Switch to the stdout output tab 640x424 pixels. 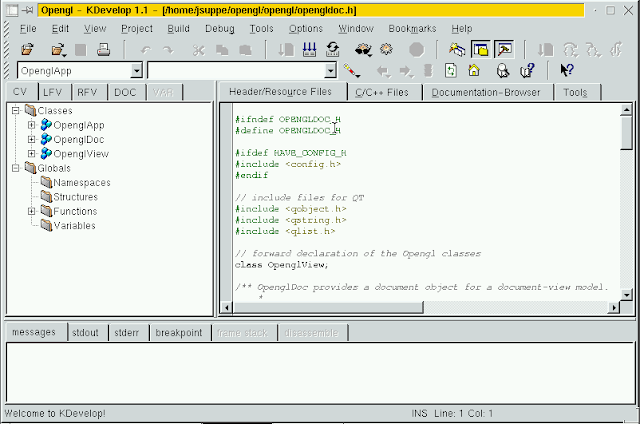pyautogui.click(x=86, y=333)
